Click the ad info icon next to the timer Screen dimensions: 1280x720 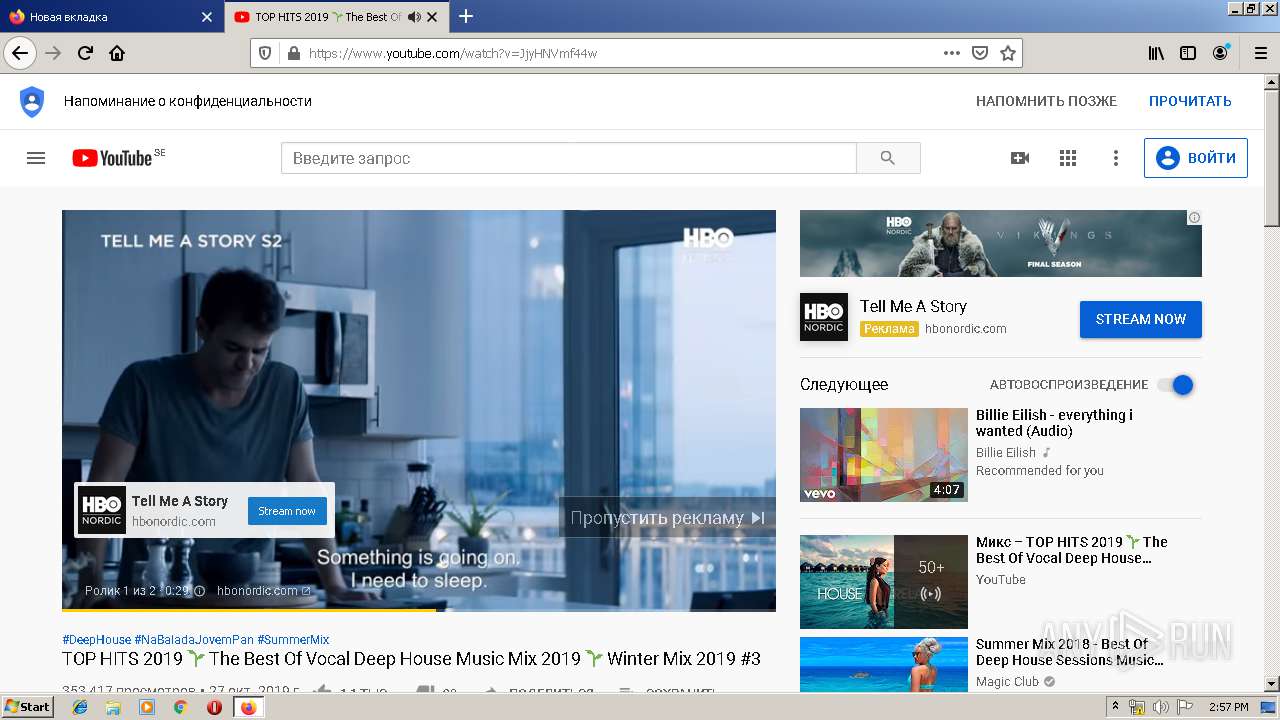click(199, 591)
